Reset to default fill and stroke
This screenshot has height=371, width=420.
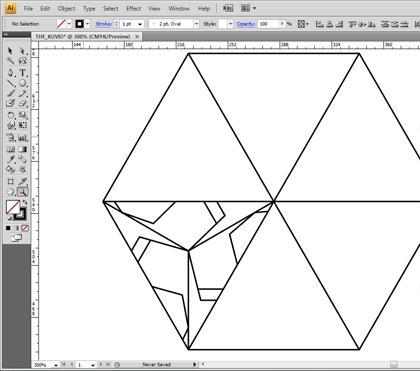pos(9,217)
